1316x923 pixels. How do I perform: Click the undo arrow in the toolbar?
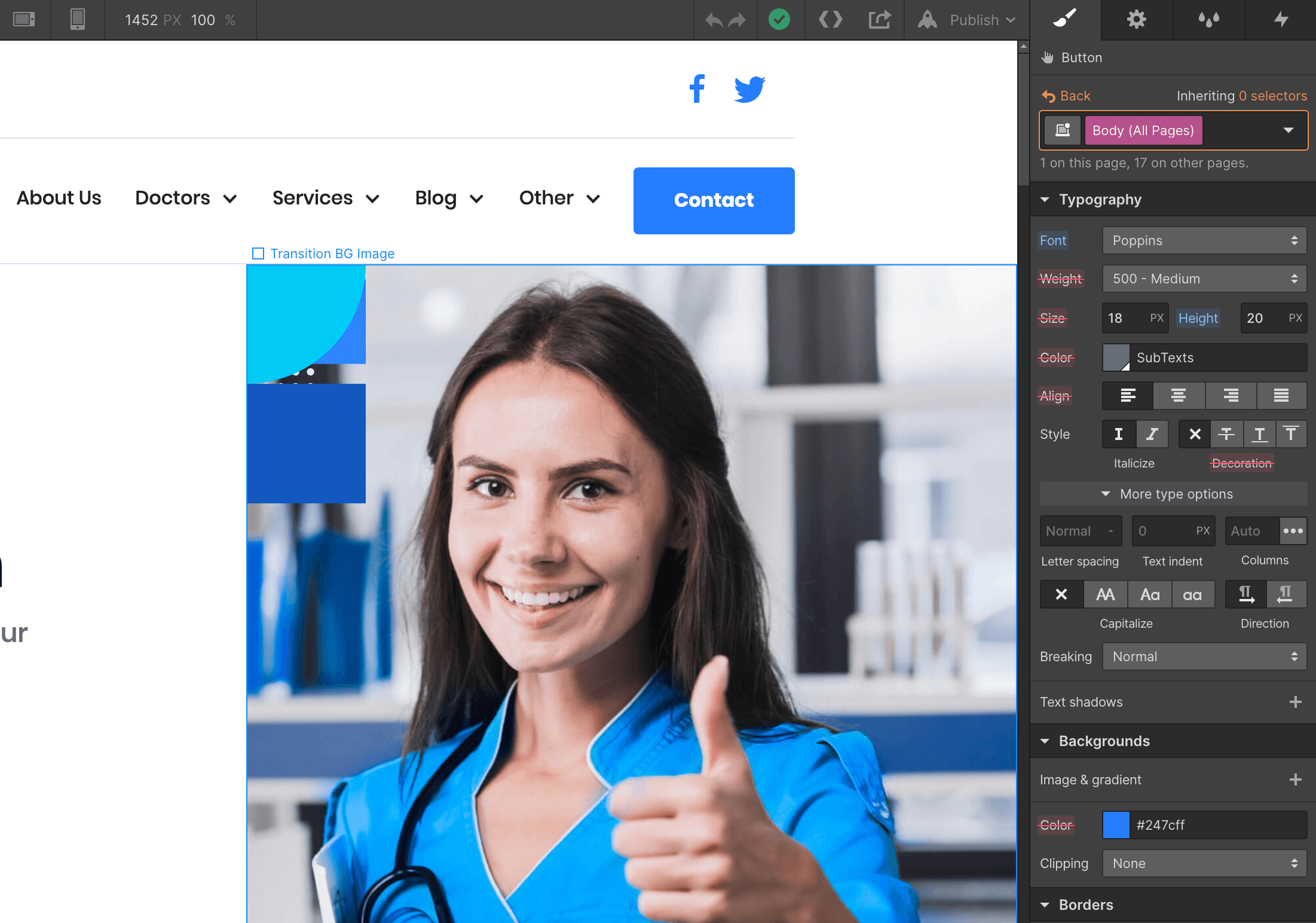pyautogui.click(x=713, y=20)
